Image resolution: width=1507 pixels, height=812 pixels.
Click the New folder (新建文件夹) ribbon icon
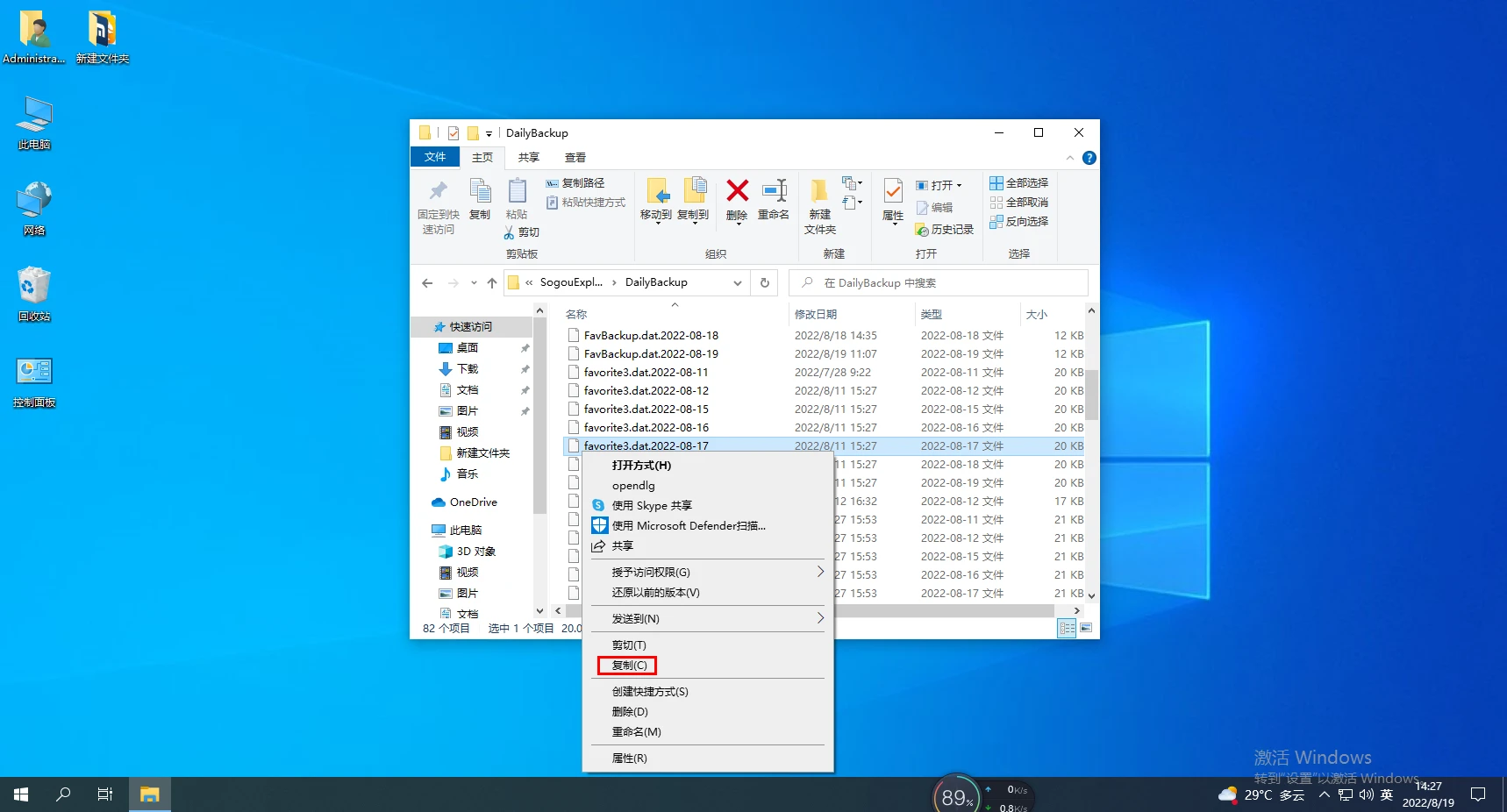(x=819, y=191)
